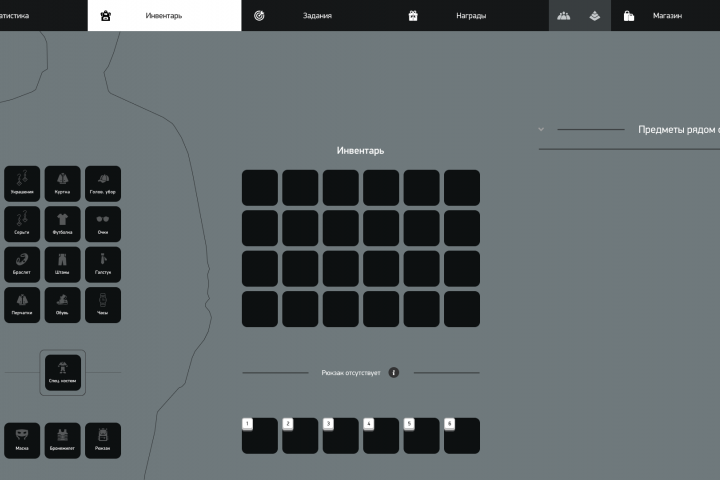Open the Перчатки gloves slot

tap(22, 305)
